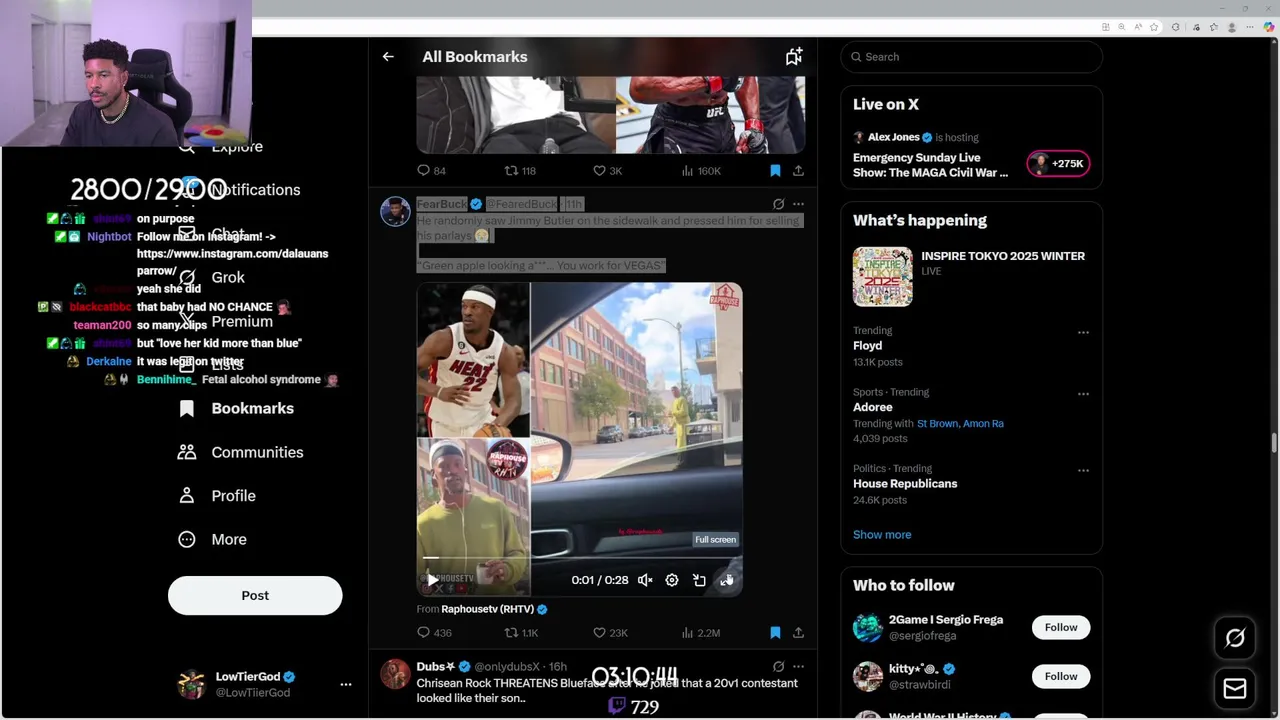Open 2Game I Sergio Frega profile

[x=945, y=620]
